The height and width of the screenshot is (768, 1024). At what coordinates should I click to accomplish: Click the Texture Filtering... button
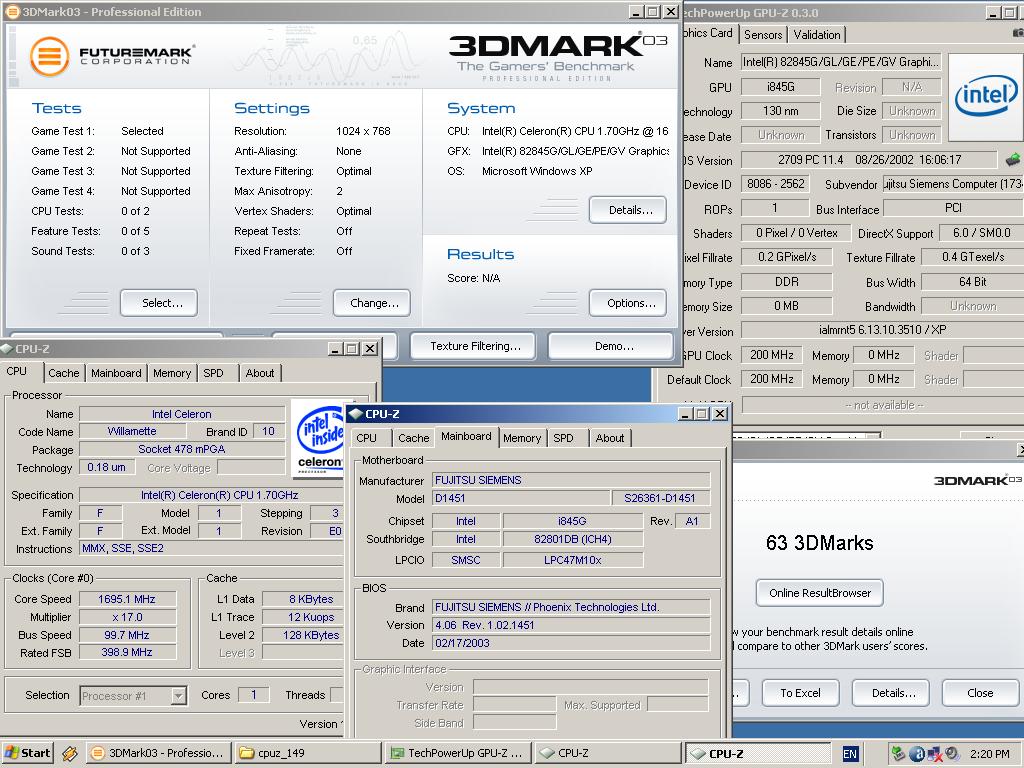point(473,346)
